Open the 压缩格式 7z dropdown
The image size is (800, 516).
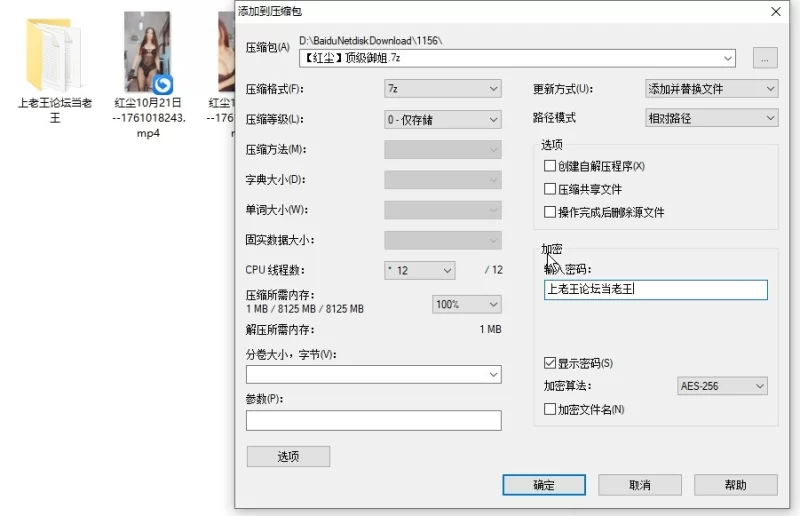point(443,89)
